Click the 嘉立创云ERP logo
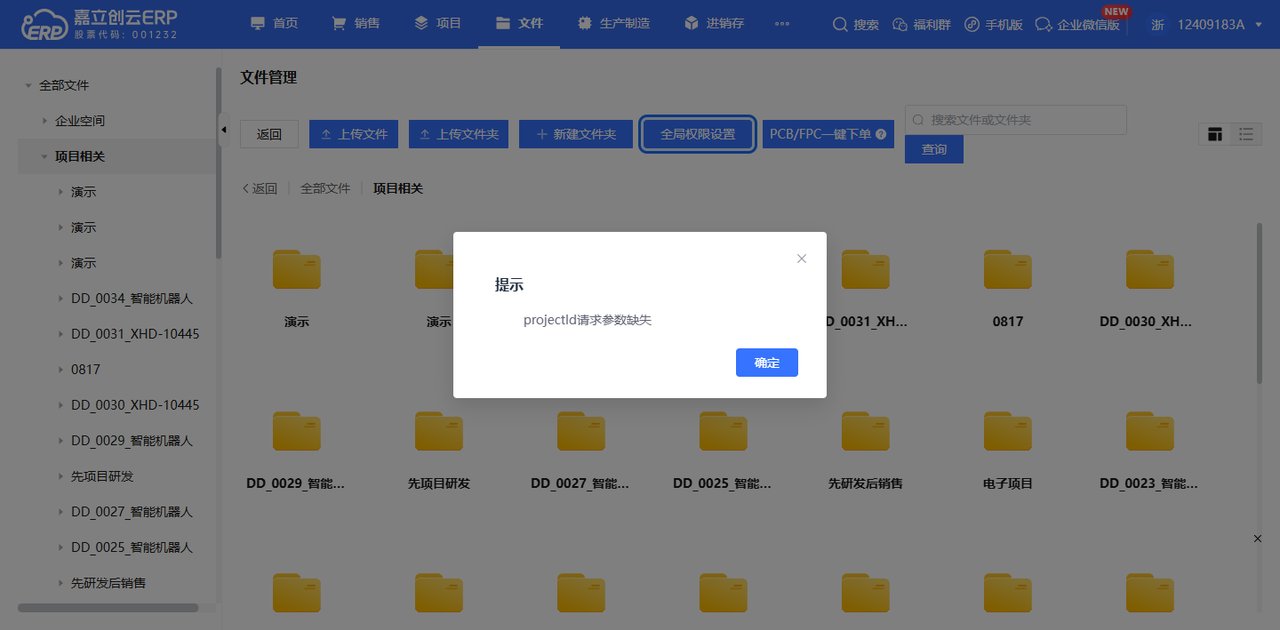 99,24
